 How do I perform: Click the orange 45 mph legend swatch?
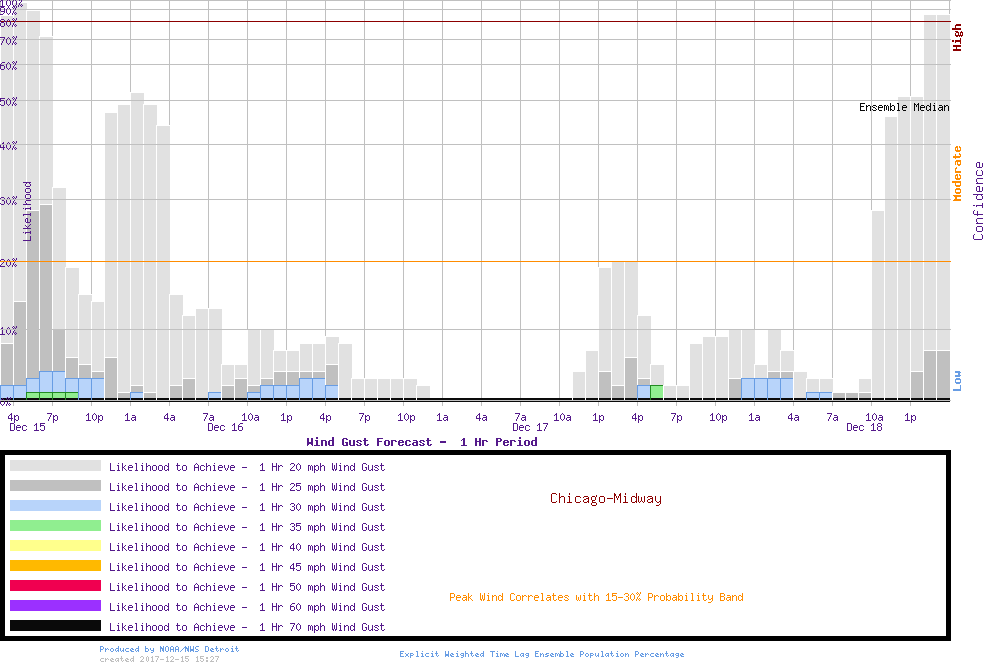click(x=55, y=566)
